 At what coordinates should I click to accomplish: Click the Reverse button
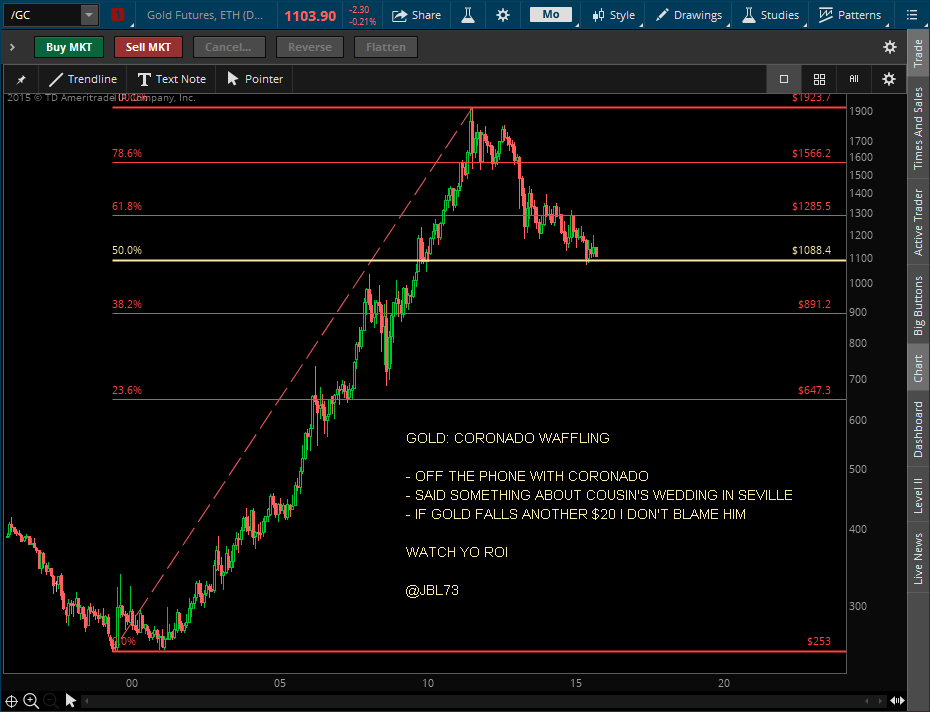tap(310, 47)
